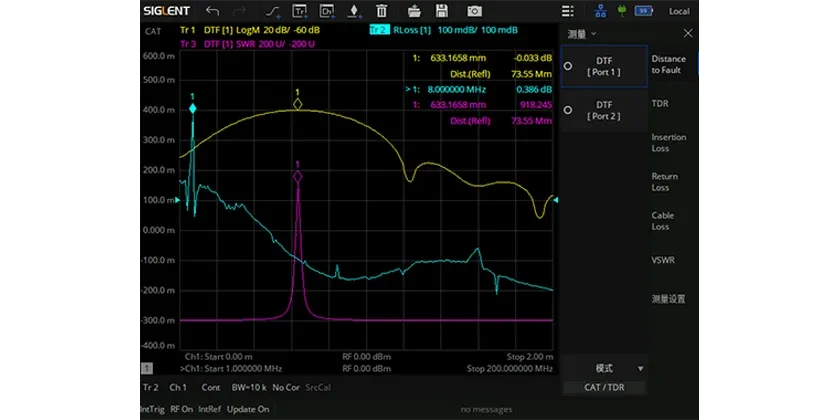Open the recall file folder icon
The image size is (840, 420).
[x=414, y=11]
